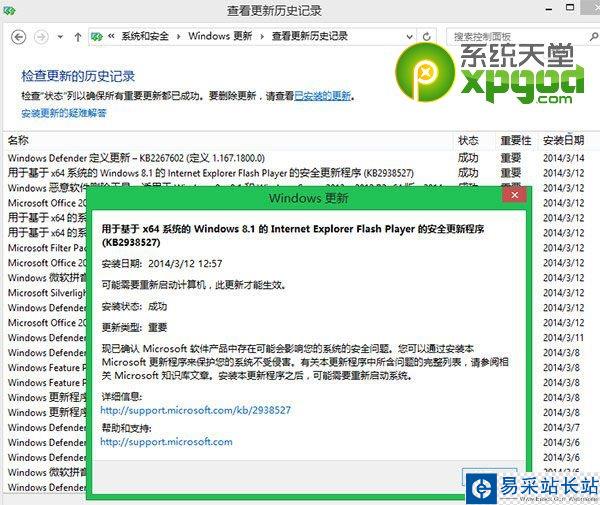Minimize the update history window
600x505 pixels.
tap(549, 8)
